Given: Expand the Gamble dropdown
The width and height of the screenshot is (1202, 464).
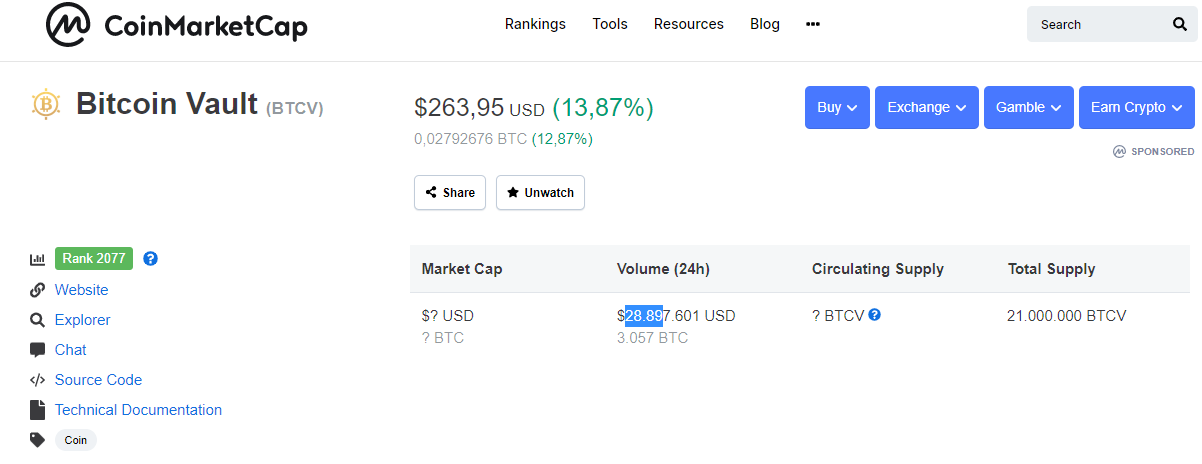Looking at the screenshot, I should coord(1029,107).
